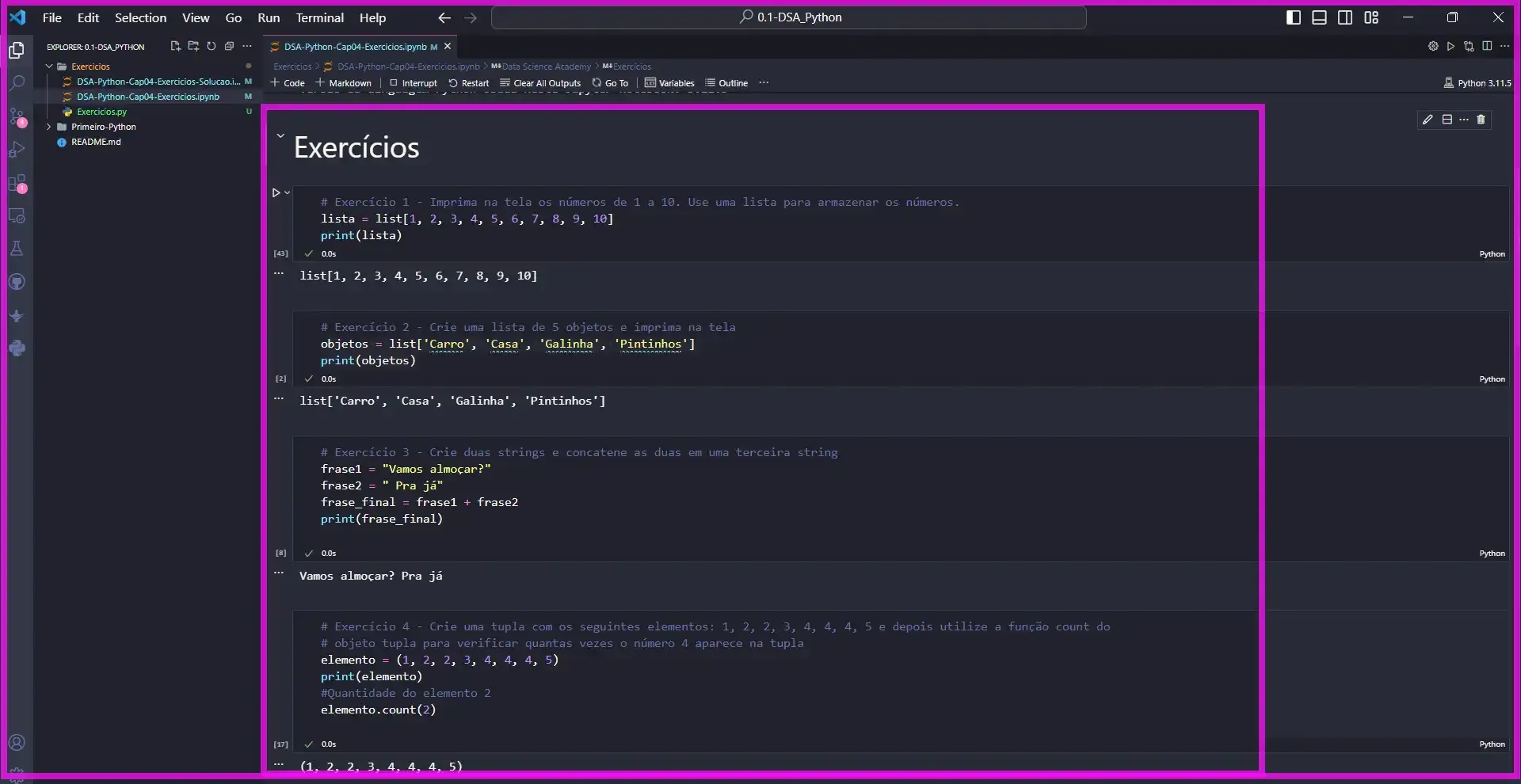Open the Terminal menu
Viewport: 1521px width, 784px height.
(x=320, y=17)
